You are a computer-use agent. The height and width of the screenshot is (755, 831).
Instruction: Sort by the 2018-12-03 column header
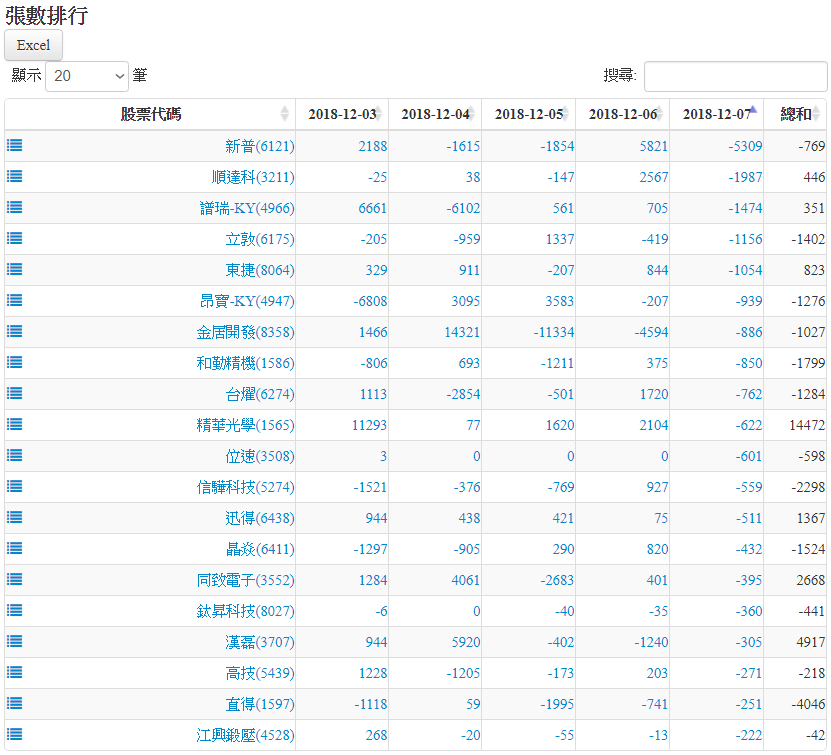[x=342, y=114]
